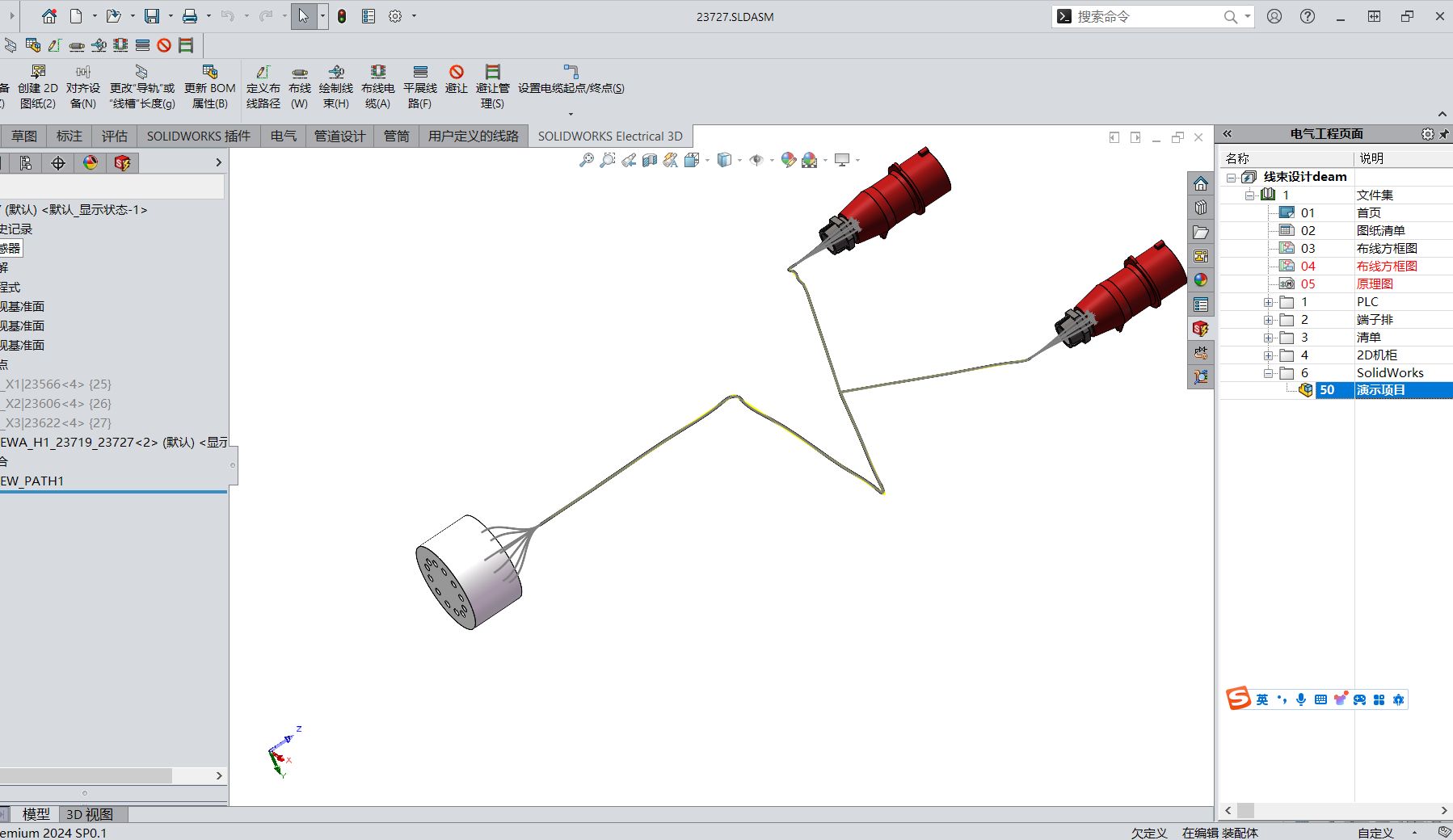Switch to the 评估 tab

tap(115, 136)
